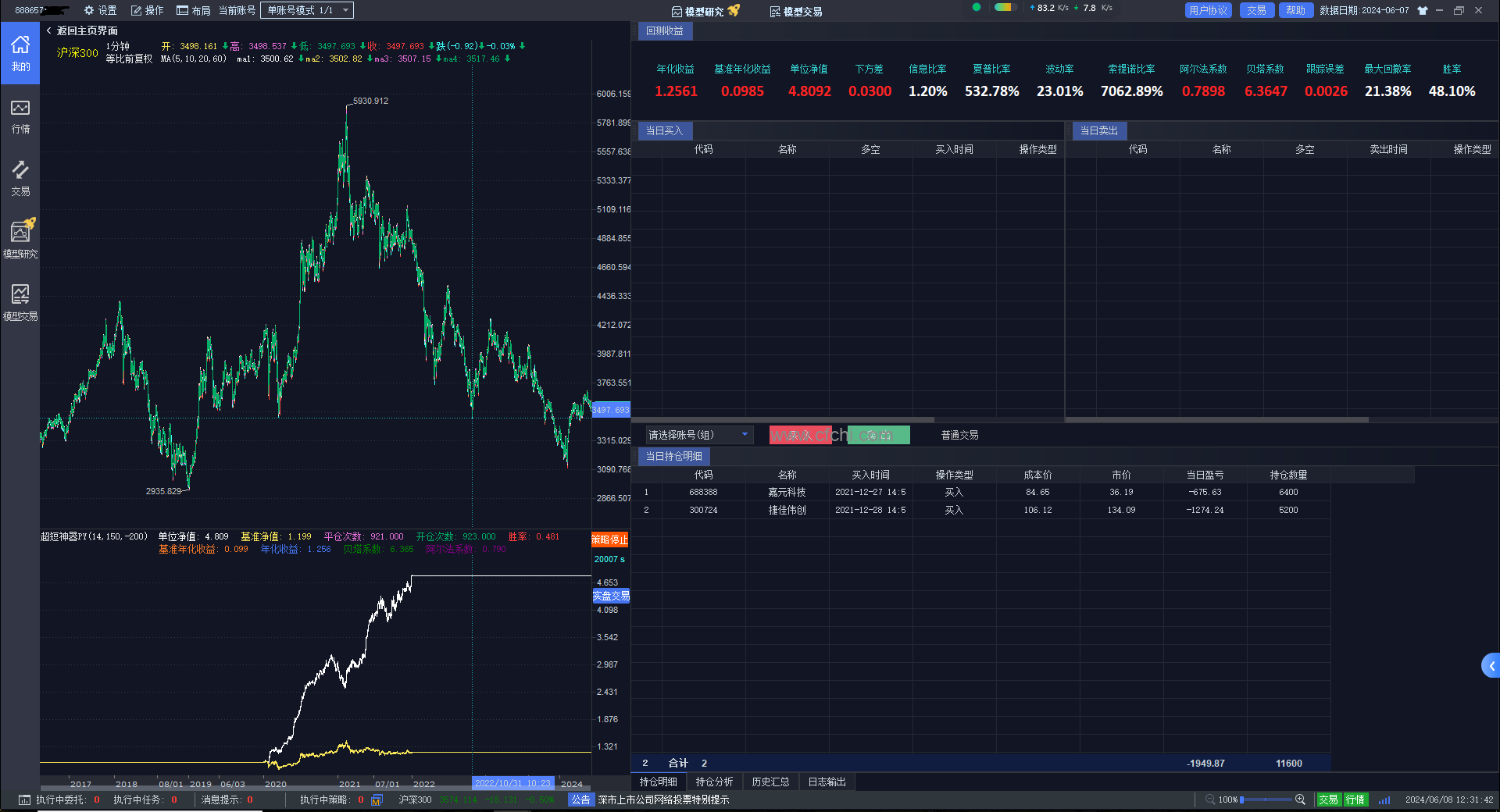1500x812 pixels.
Task: Expand the blue side panel arrow
Action: pyautogui.click(x=1491, y=666)
